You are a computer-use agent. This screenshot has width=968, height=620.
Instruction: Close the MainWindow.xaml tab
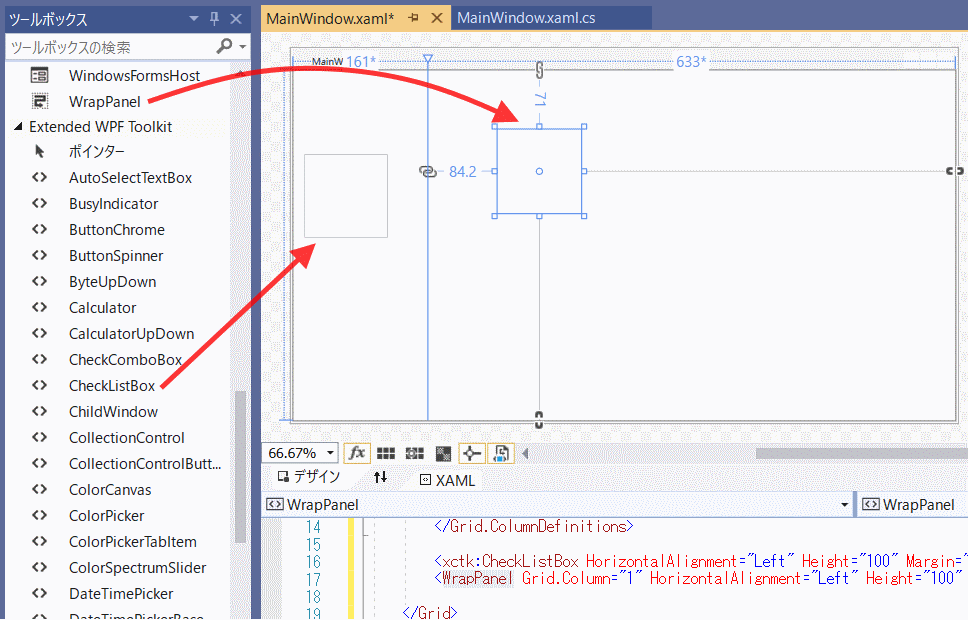[437, 19]
